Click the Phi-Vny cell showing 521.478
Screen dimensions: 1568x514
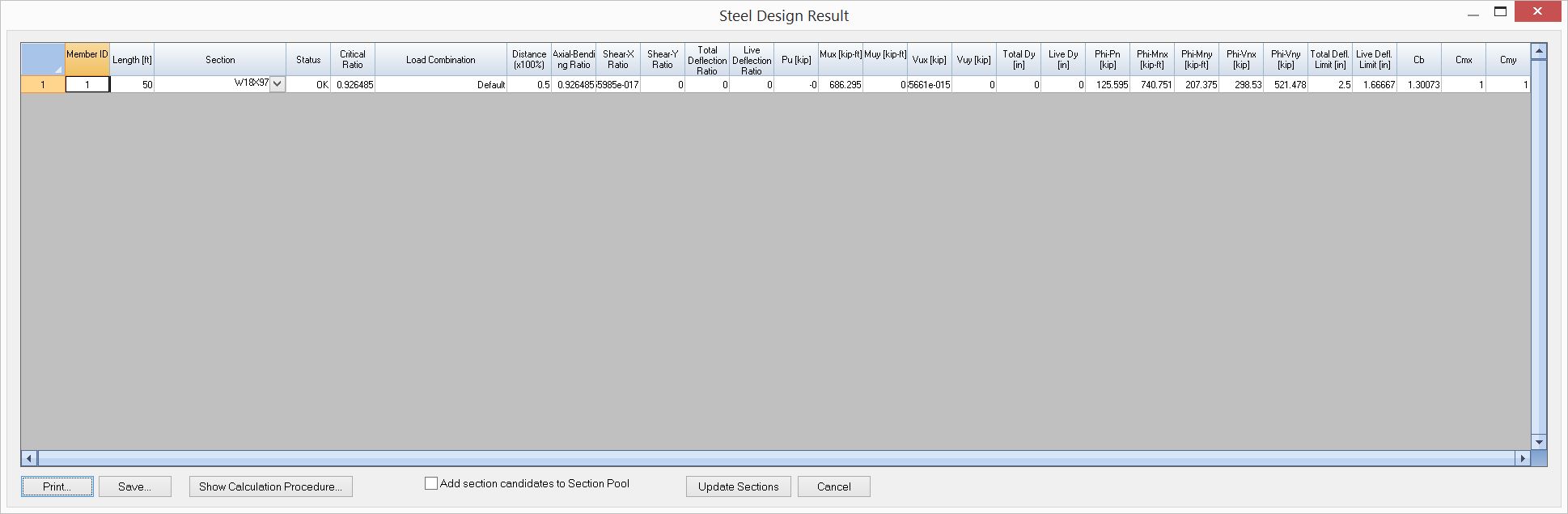[x=1286, y=84]
